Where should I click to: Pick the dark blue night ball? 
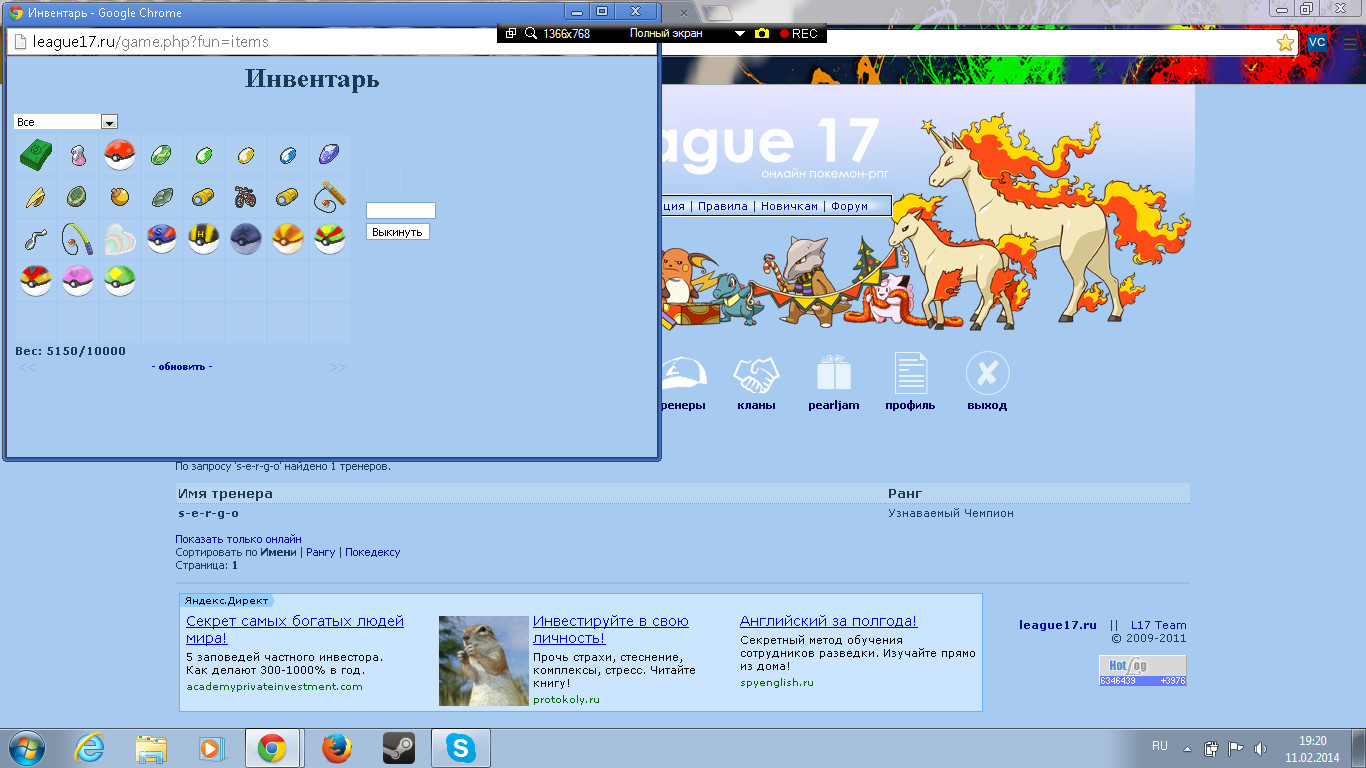(x=246, y=239)
